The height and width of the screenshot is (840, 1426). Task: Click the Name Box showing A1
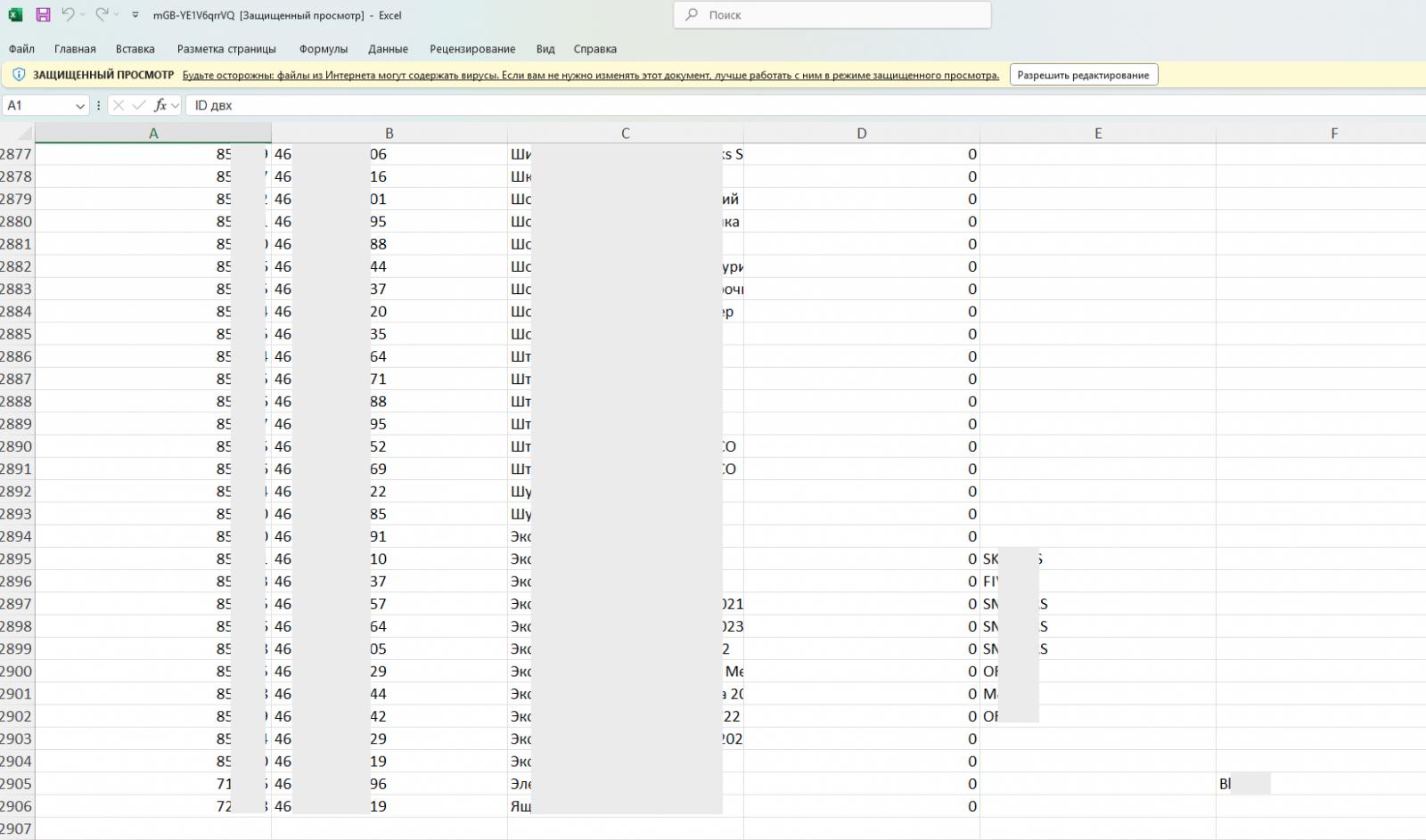[x=38, y=105]
